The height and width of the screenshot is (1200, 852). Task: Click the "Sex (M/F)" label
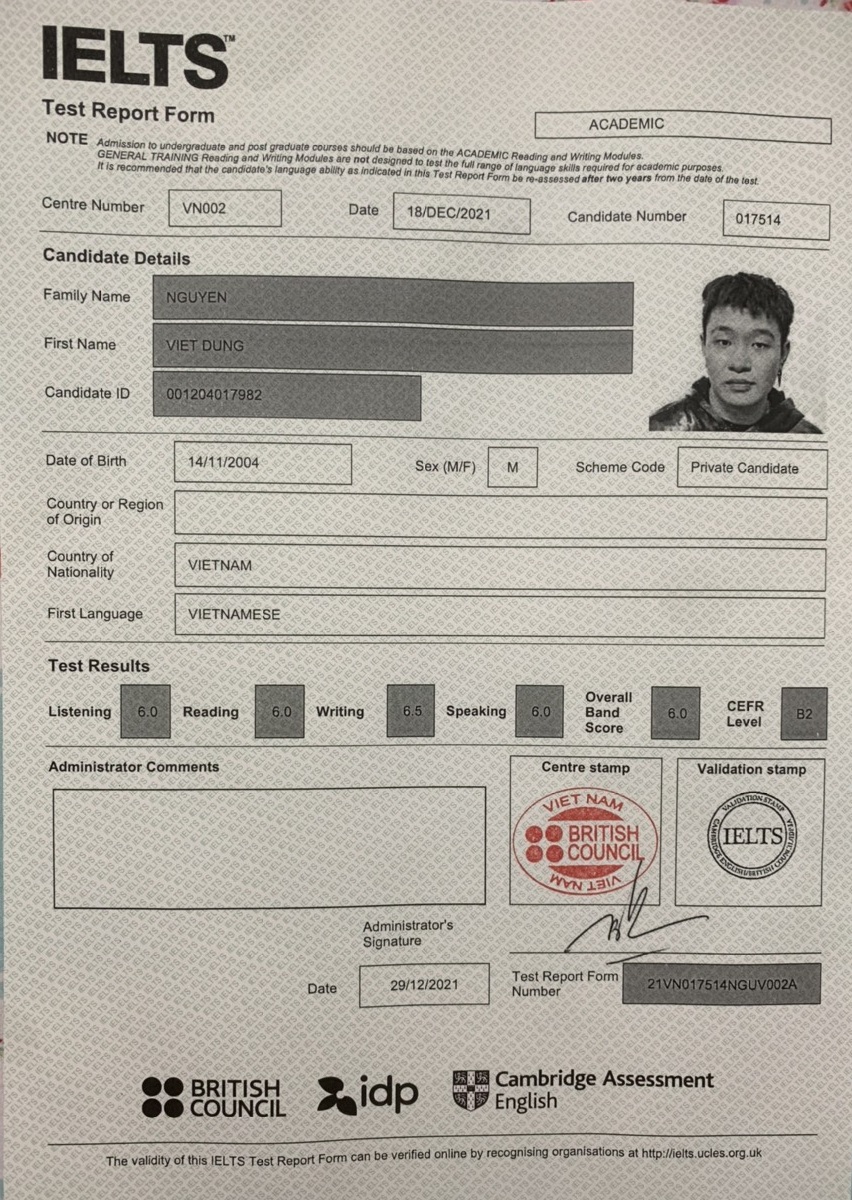pyautogui.click(x=445, y=467)
